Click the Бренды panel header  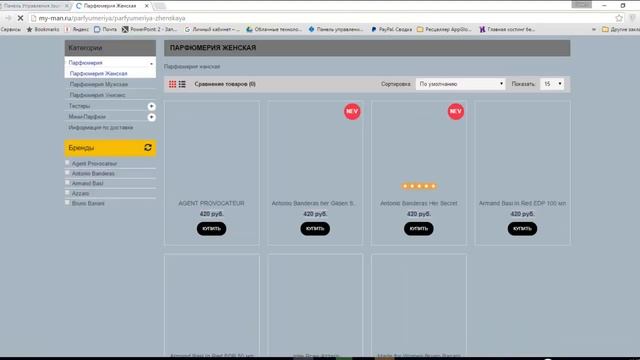point(110,148)
